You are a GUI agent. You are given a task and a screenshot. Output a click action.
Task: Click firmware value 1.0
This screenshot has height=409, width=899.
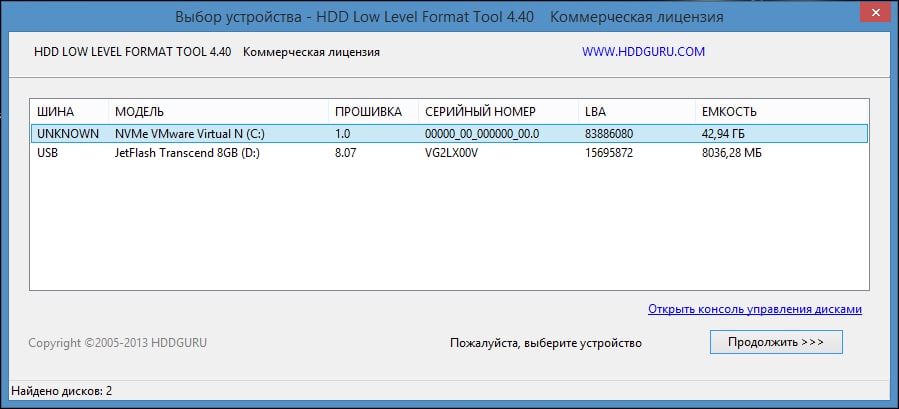pos(342,134)
